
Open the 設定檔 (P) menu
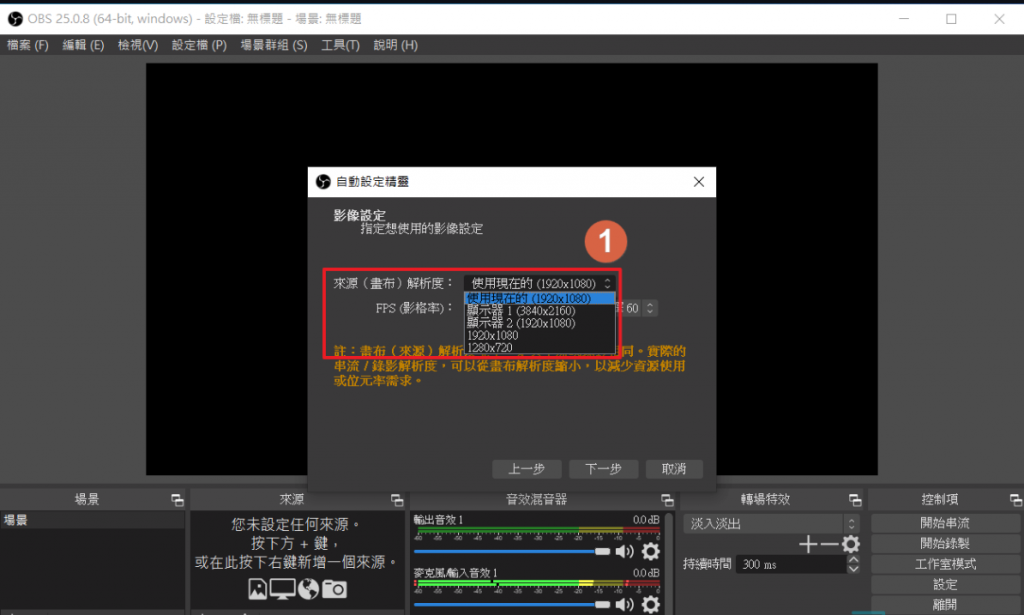(199, 45)
